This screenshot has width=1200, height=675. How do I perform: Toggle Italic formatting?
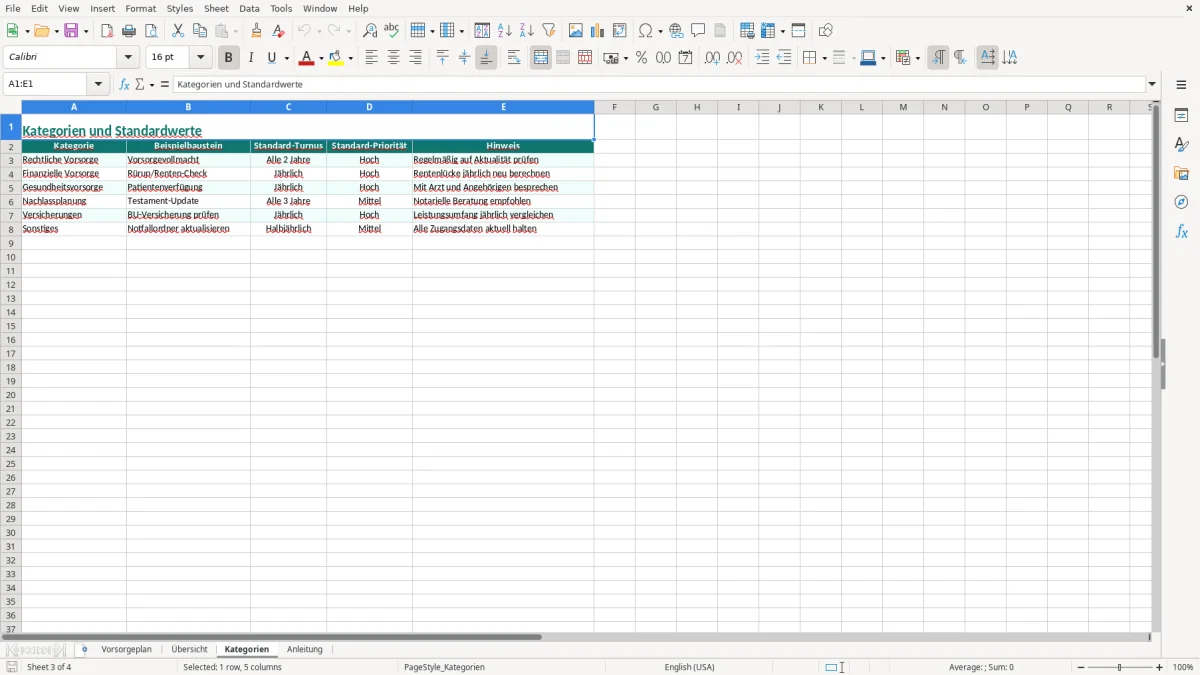click(251, 58)
